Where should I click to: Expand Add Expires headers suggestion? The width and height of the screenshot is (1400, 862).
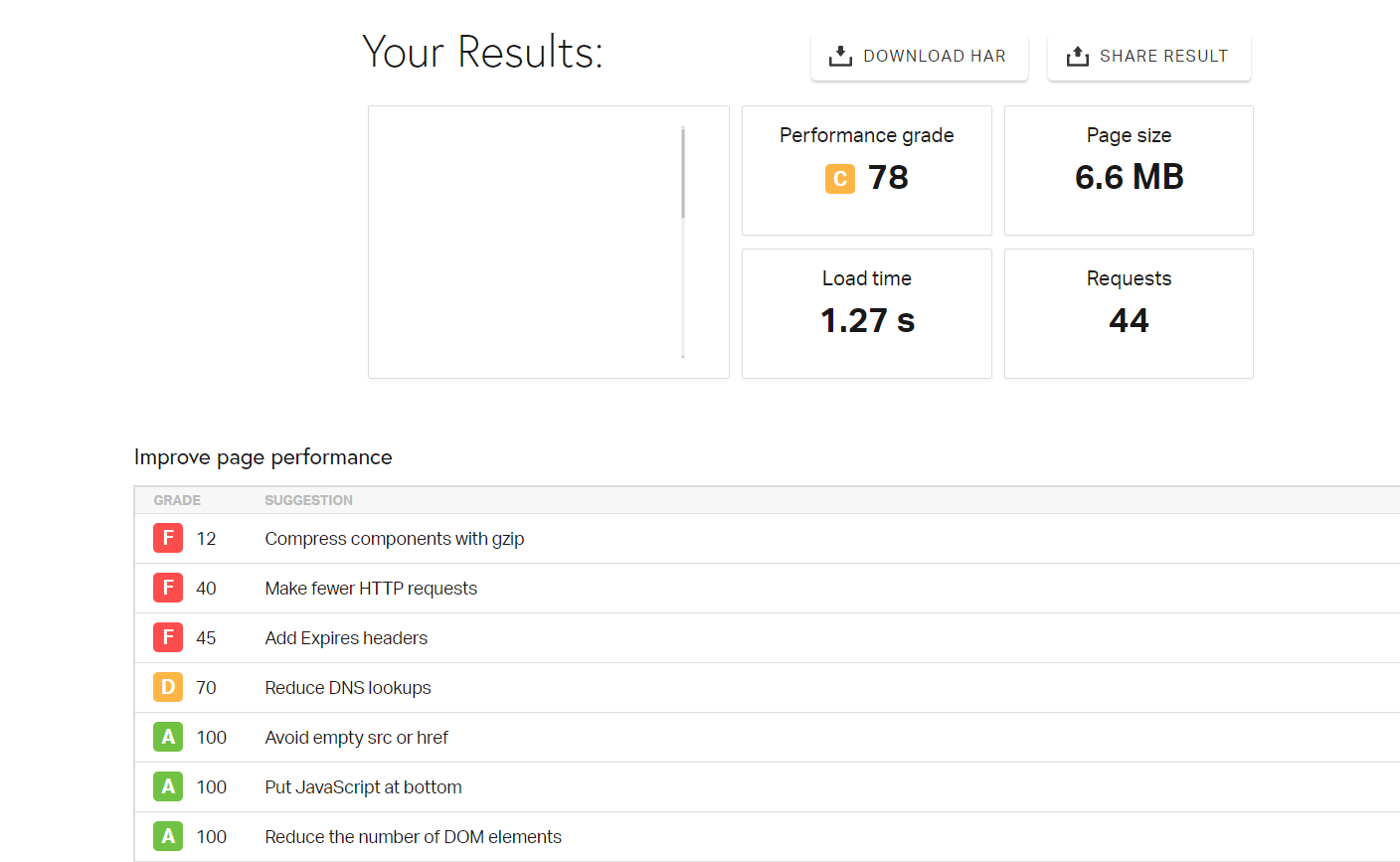767,637
